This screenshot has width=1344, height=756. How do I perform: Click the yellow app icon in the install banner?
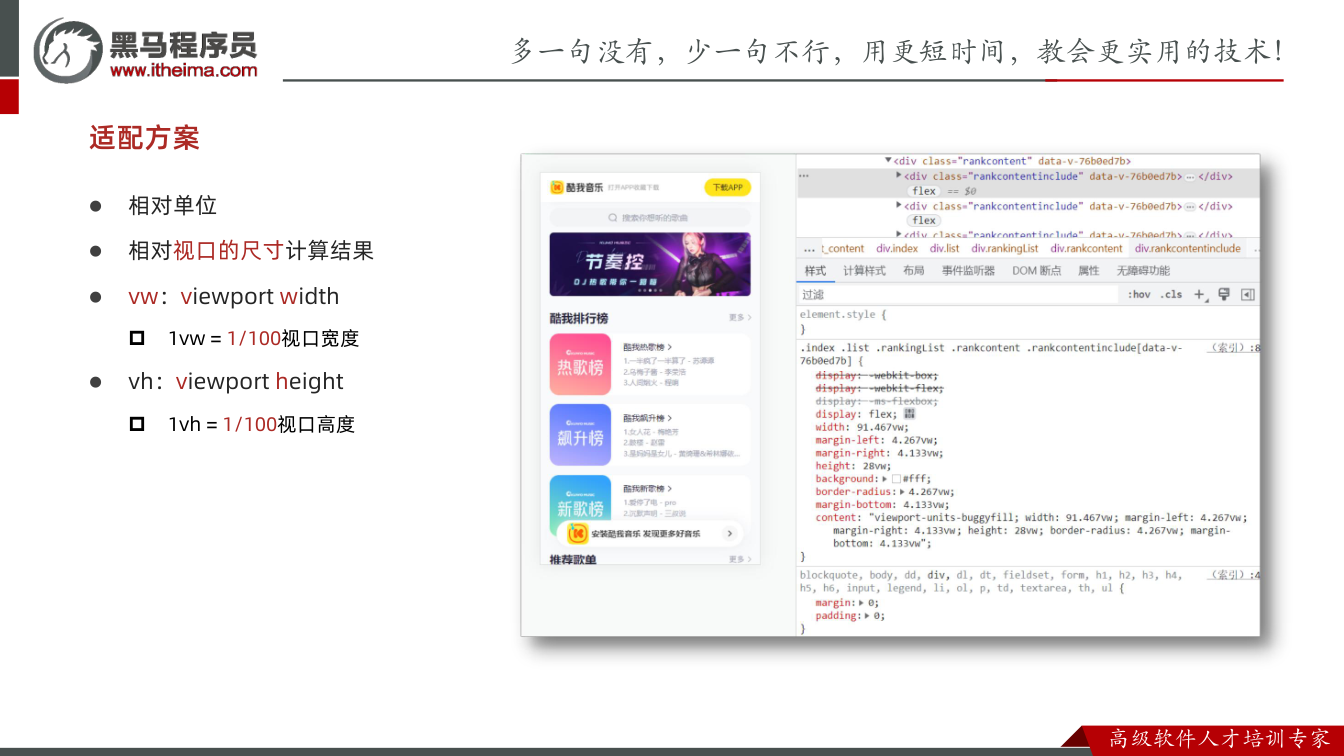tap(577, 534)
